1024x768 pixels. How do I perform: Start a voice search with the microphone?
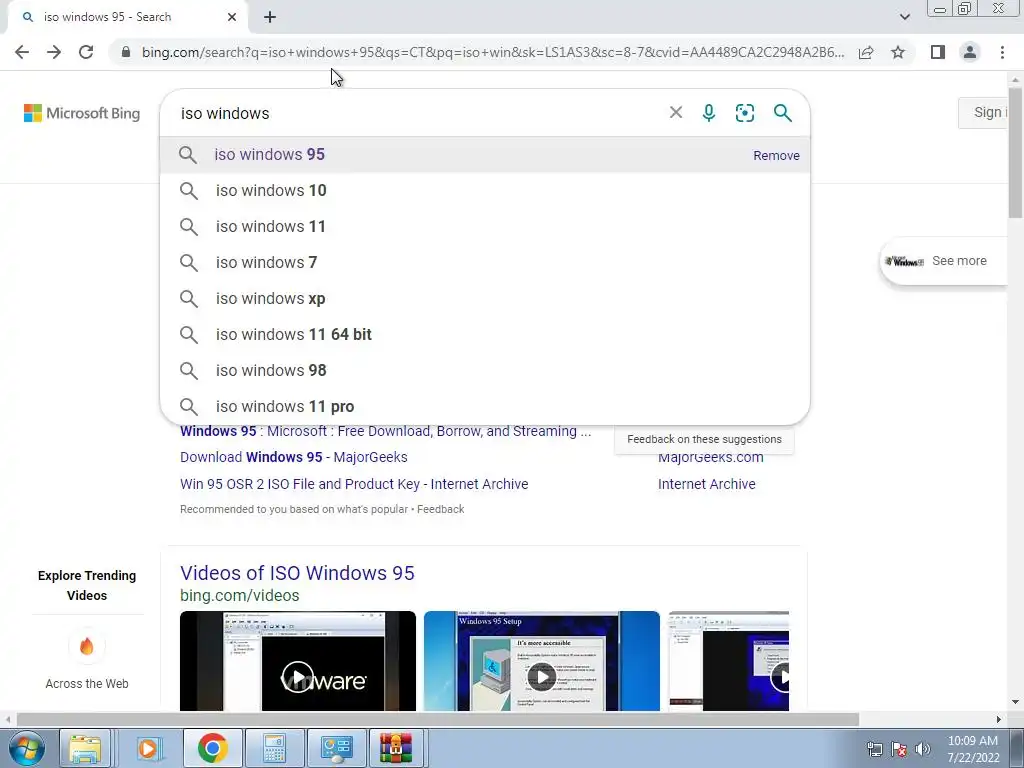(709, 113)
